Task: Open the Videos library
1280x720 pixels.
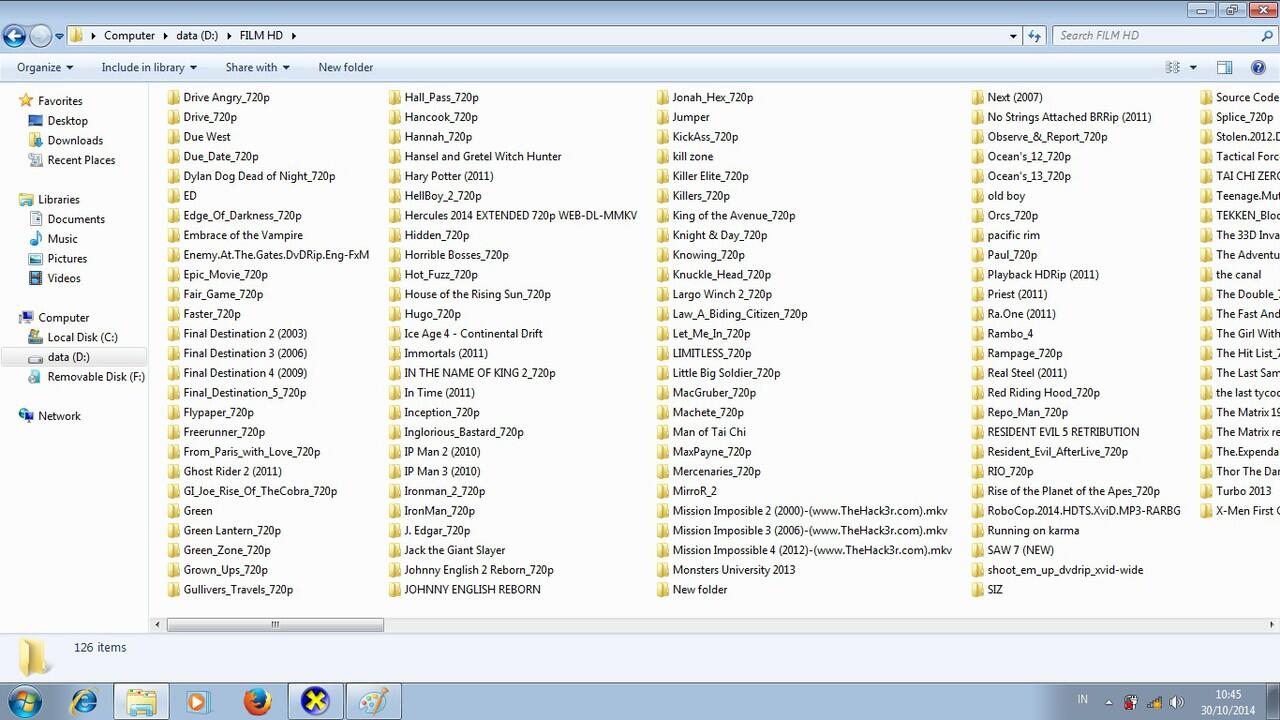Action: coord(64,278)
